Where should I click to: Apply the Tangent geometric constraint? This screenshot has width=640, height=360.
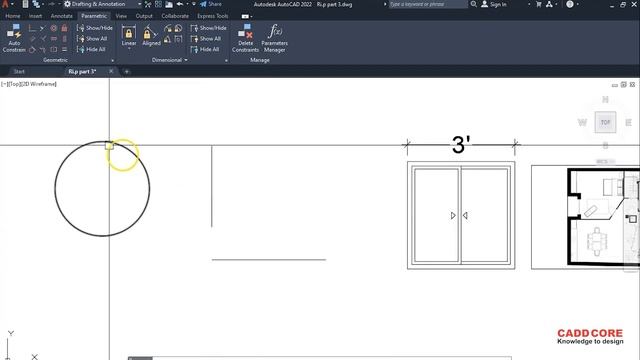(x=32, y=49)
